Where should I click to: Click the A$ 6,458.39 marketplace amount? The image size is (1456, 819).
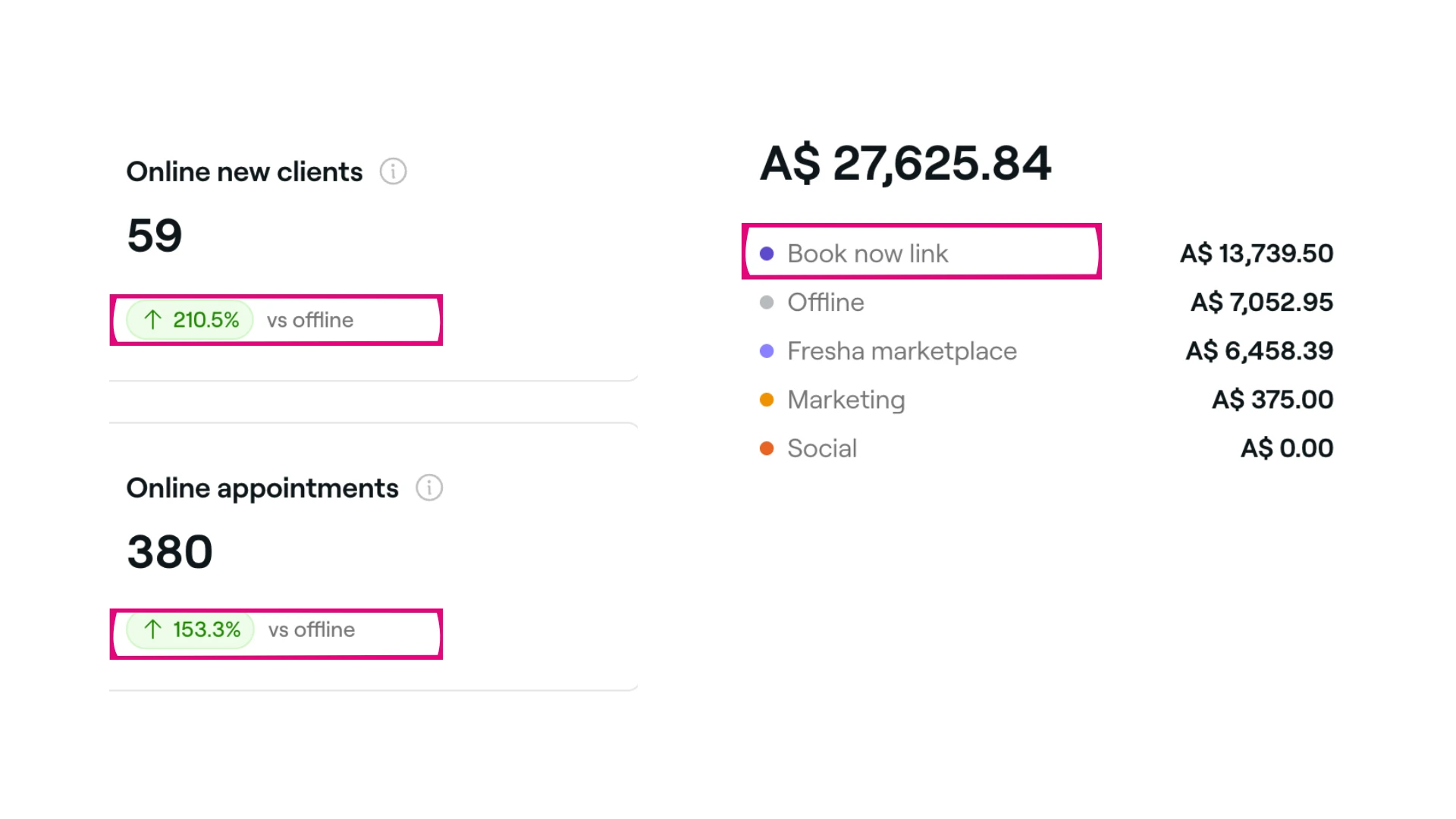point(1259,351)
